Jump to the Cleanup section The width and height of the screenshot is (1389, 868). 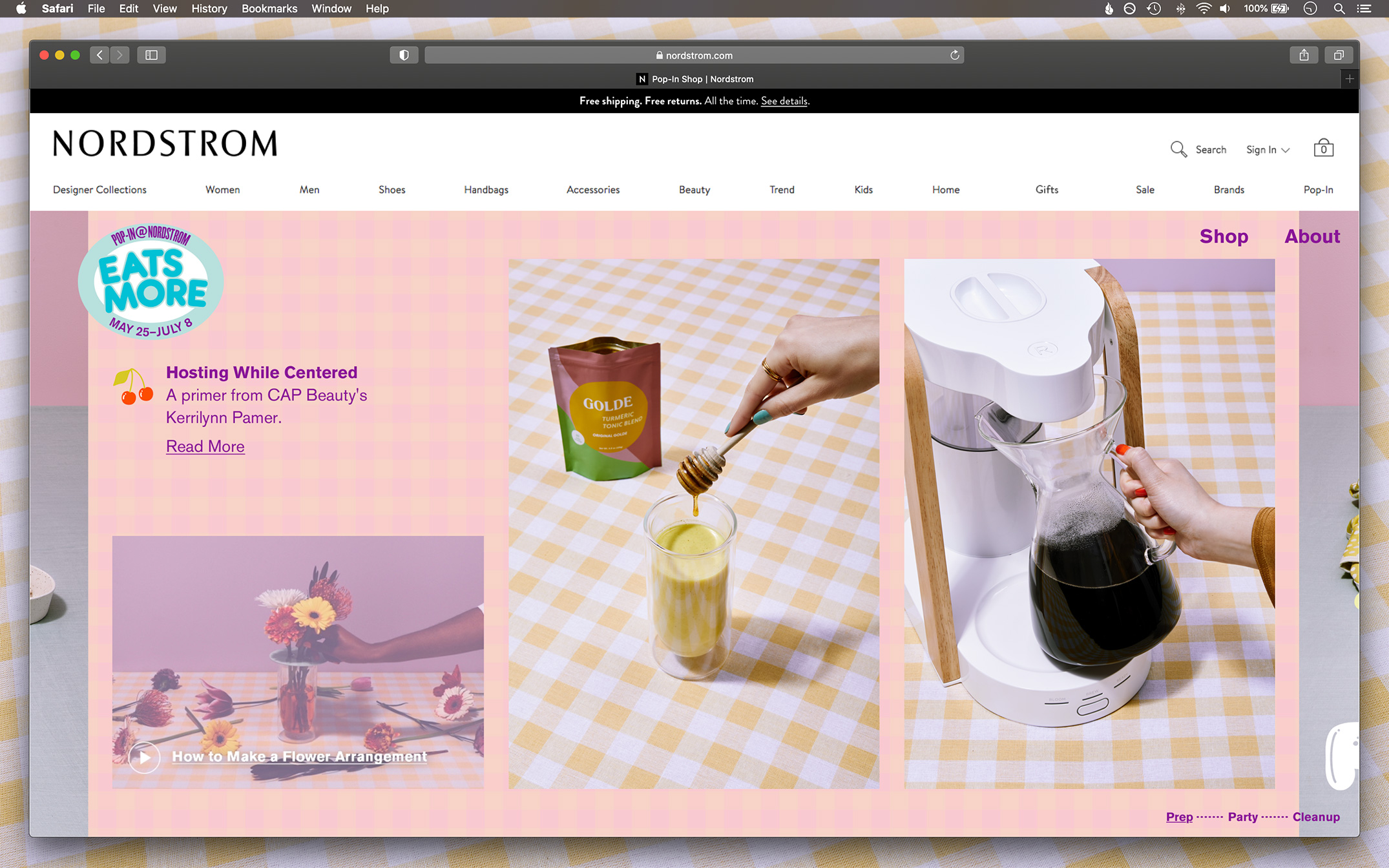coord(1316,817)
